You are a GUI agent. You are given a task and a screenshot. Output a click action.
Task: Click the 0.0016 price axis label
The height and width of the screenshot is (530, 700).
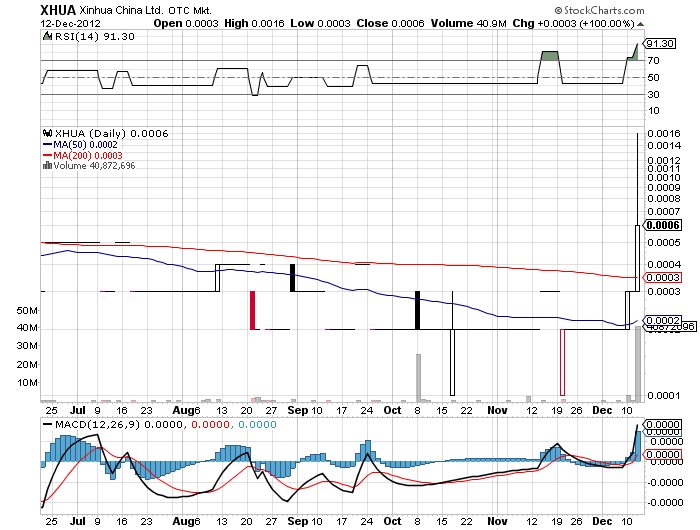pos(664,134)
